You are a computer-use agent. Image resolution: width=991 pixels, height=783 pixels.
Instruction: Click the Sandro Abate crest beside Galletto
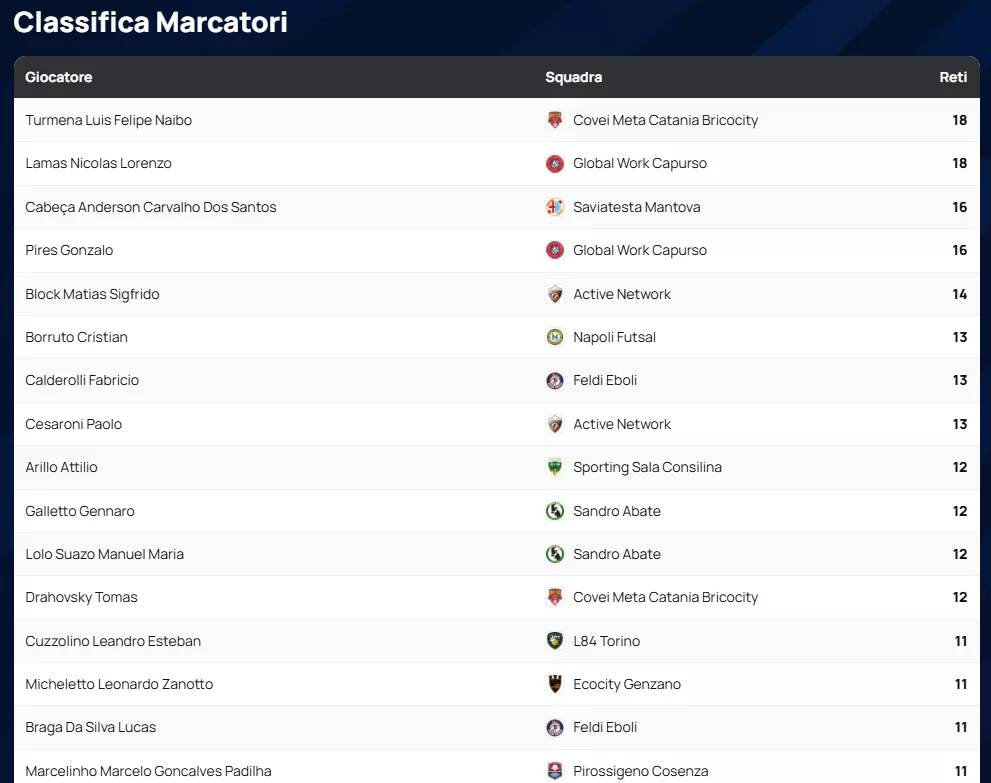pyautogui.click(x=555, y=511)
